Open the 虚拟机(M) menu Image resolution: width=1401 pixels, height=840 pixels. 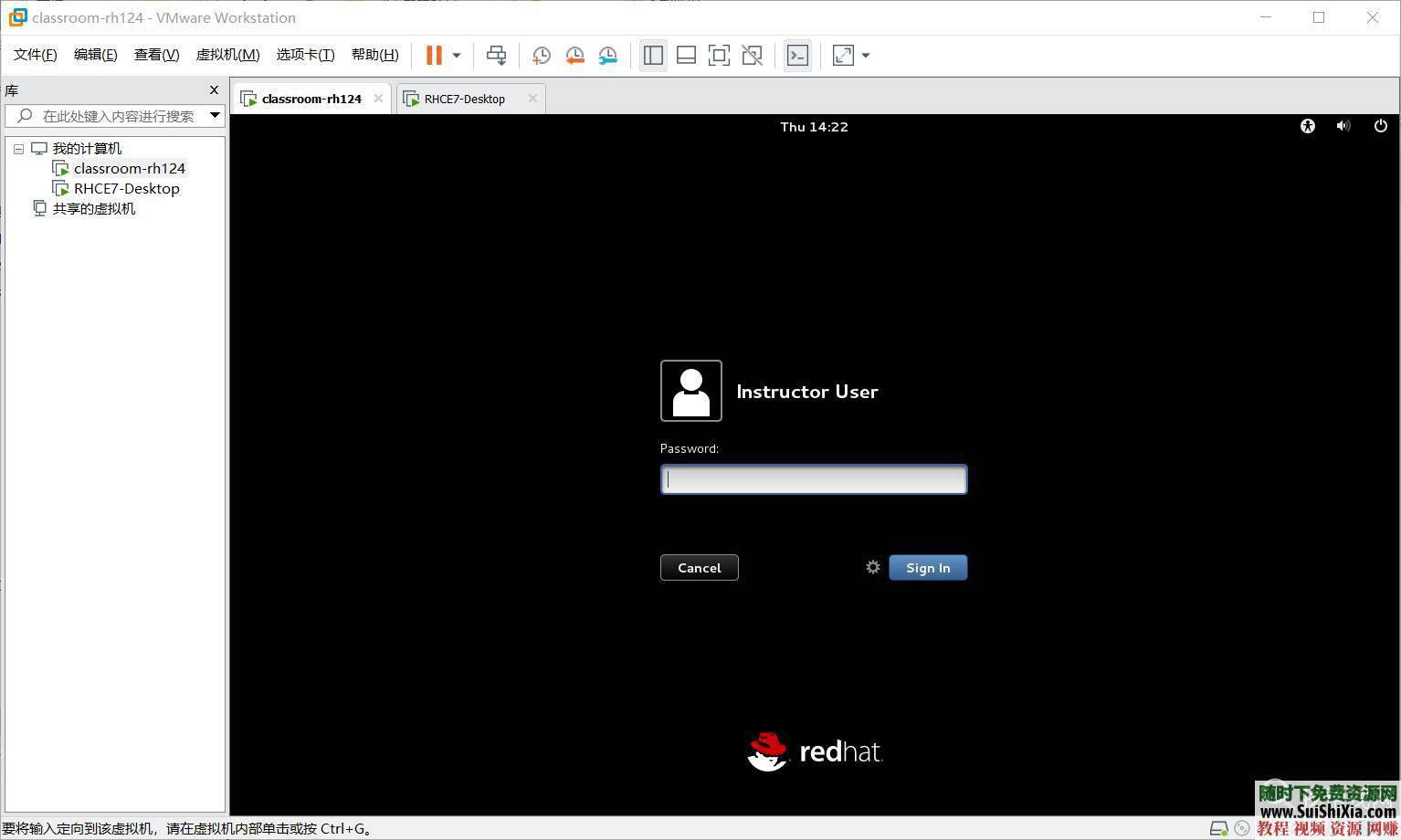point(227,54)
